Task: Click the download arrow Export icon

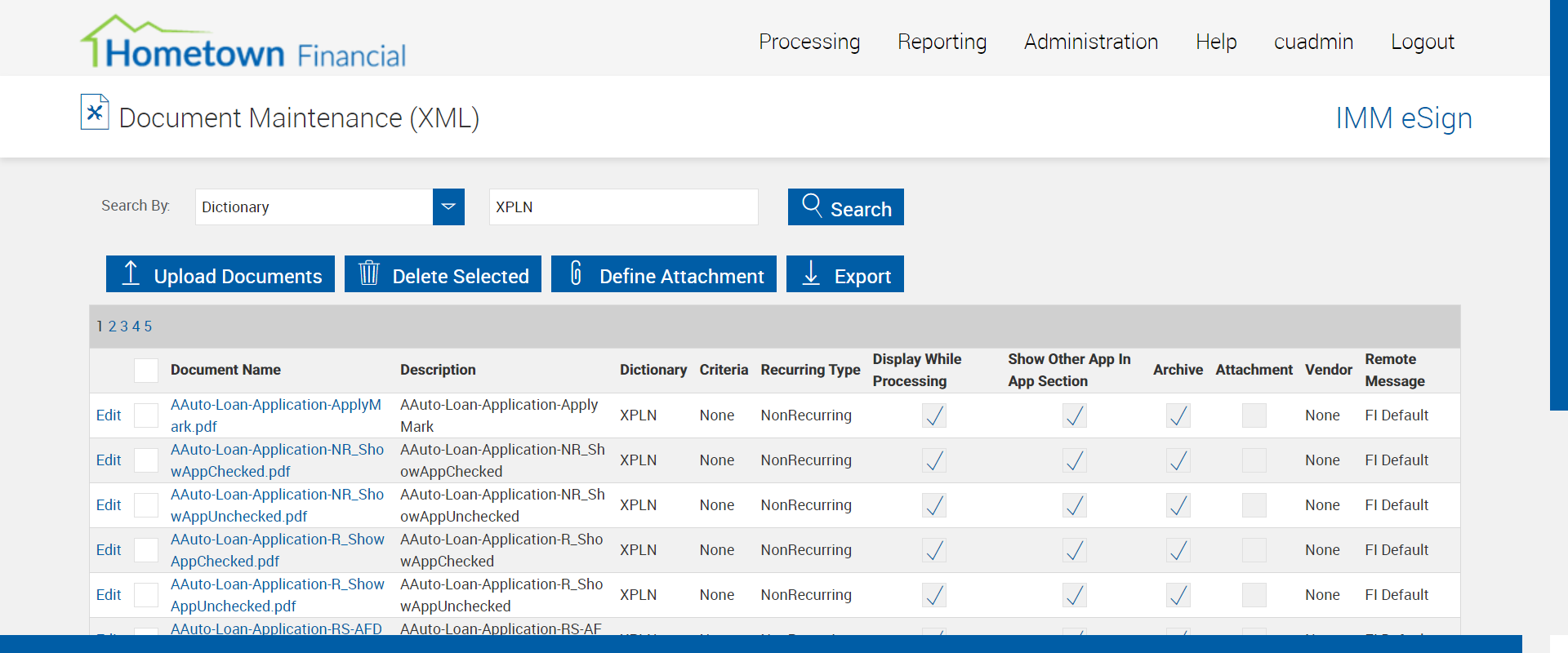Action: [x=811, y=273]
